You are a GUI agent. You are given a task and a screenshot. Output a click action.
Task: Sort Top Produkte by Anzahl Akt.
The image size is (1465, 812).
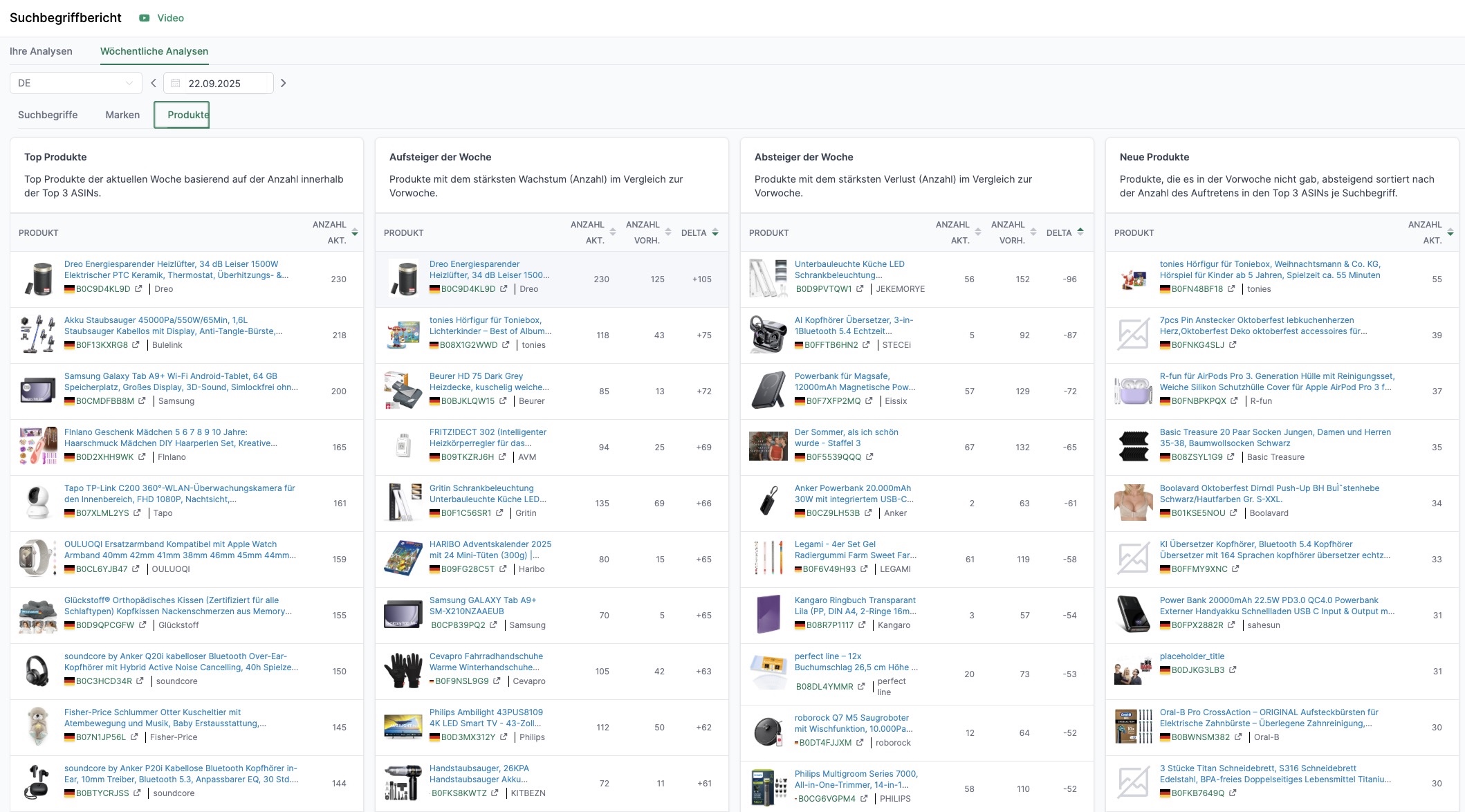coord(355,232)
